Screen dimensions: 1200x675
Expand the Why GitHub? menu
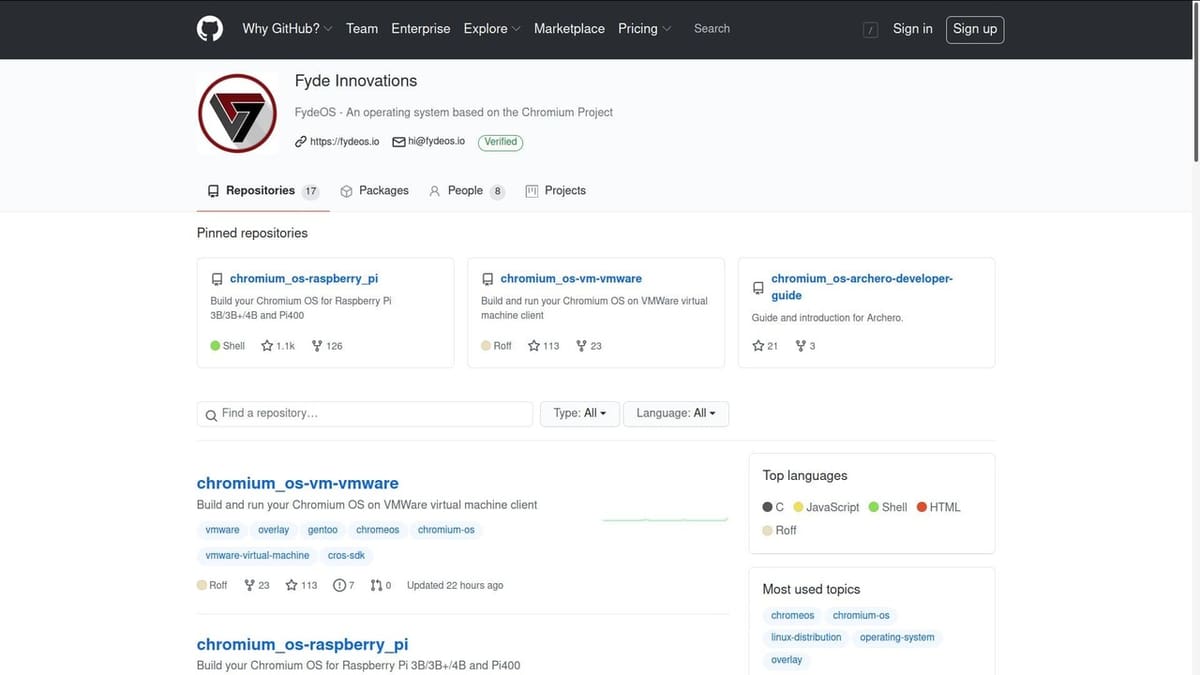pyautogui.click(x=287, y=29)
